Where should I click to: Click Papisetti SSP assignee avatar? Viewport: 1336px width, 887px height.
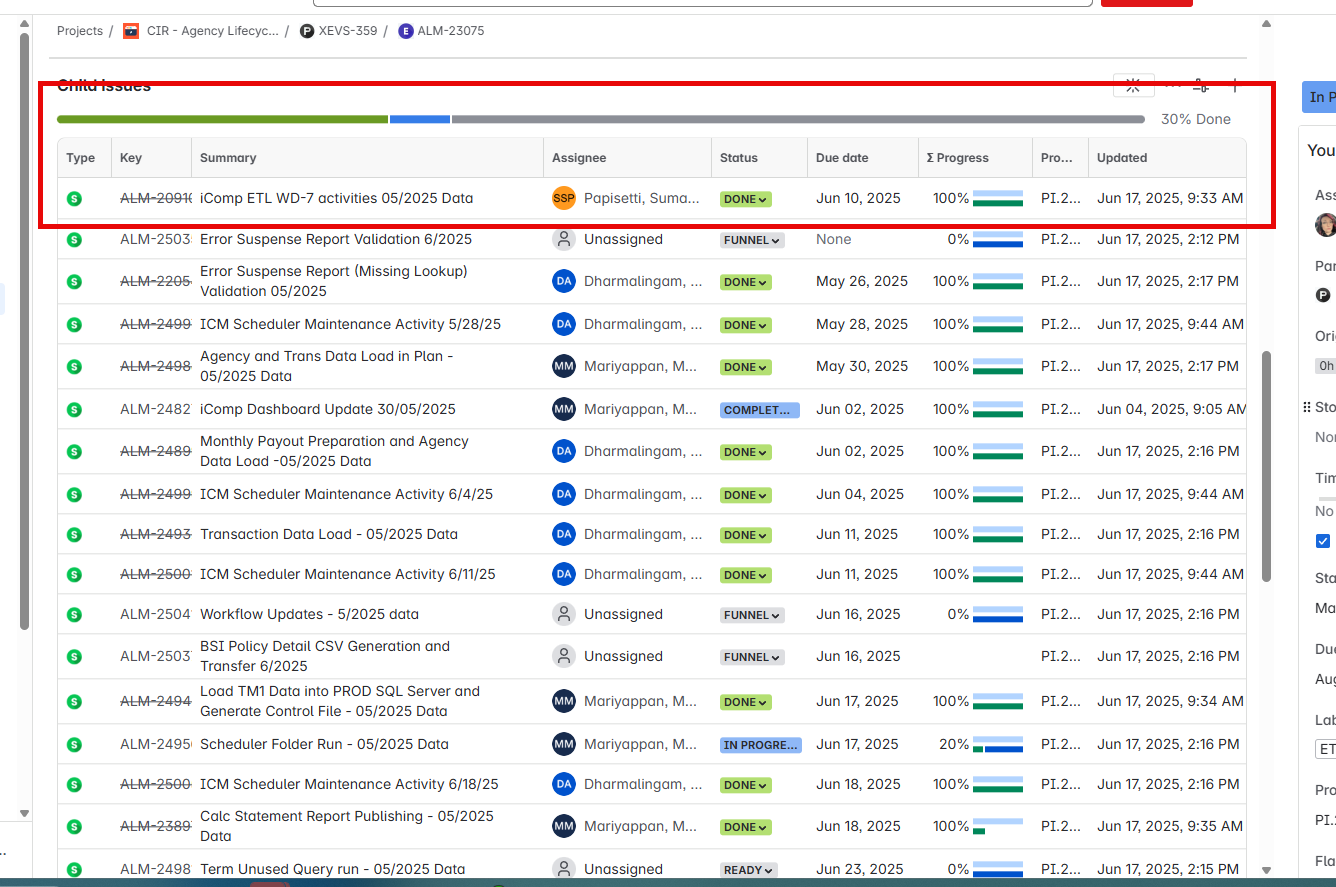click(x=564, y=198)
